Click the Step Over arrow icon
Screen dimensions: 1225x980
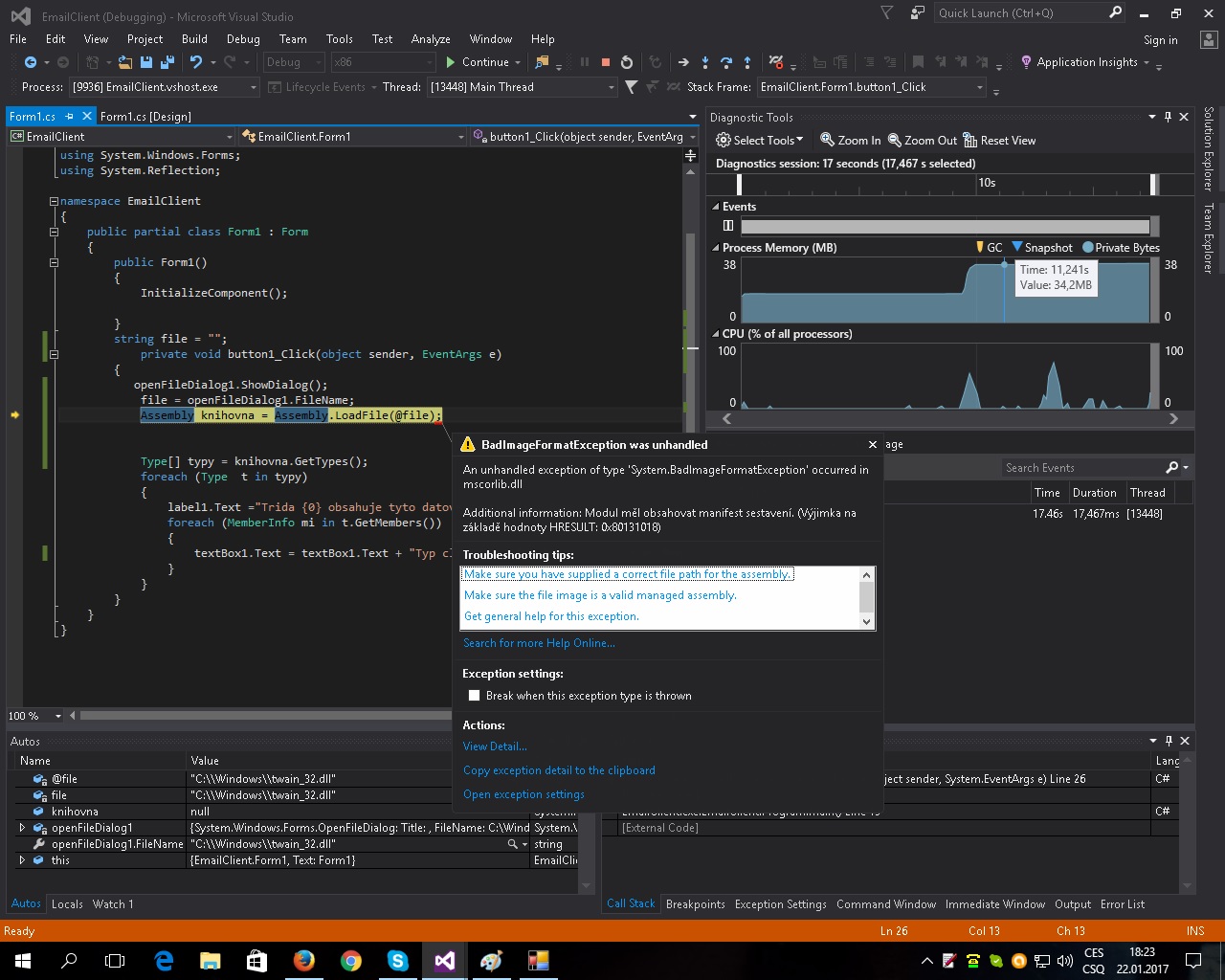coord(726,62)
